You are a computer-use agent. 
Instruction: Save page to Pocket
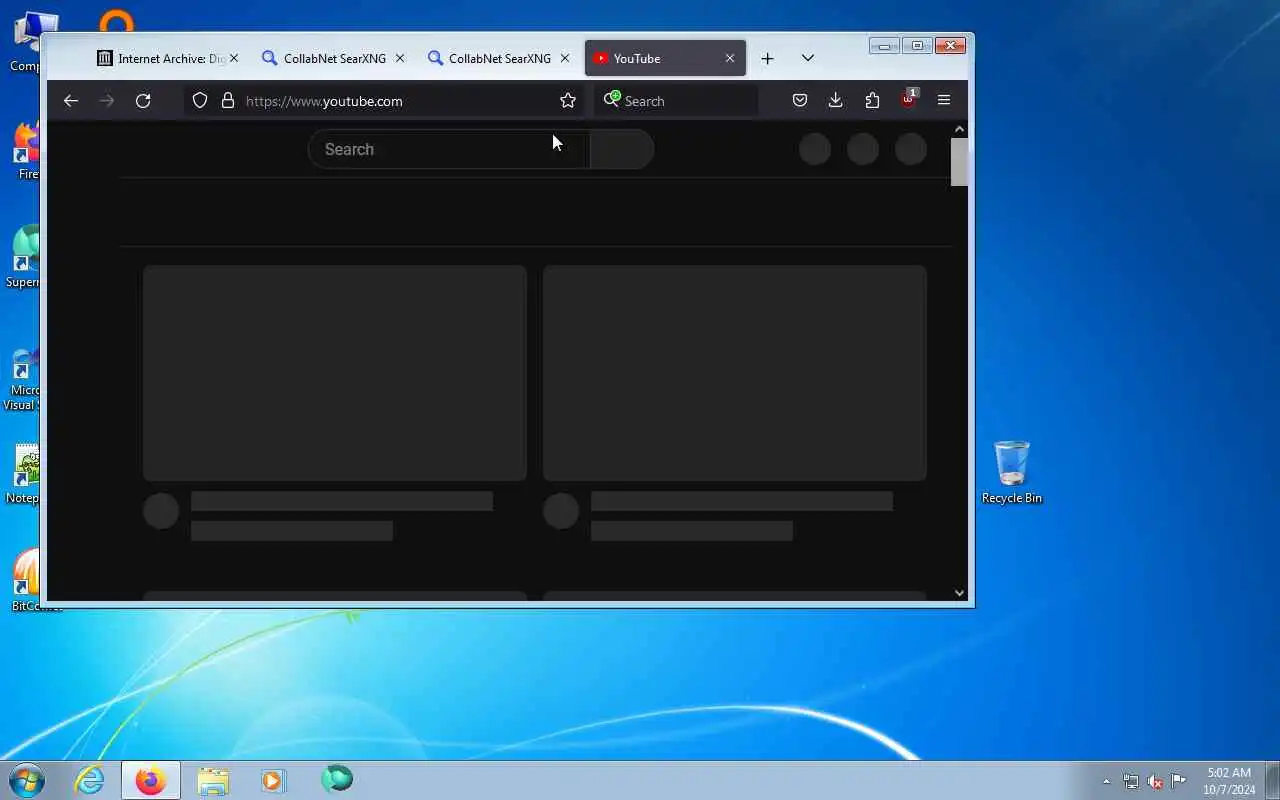(x=800, y=100)
